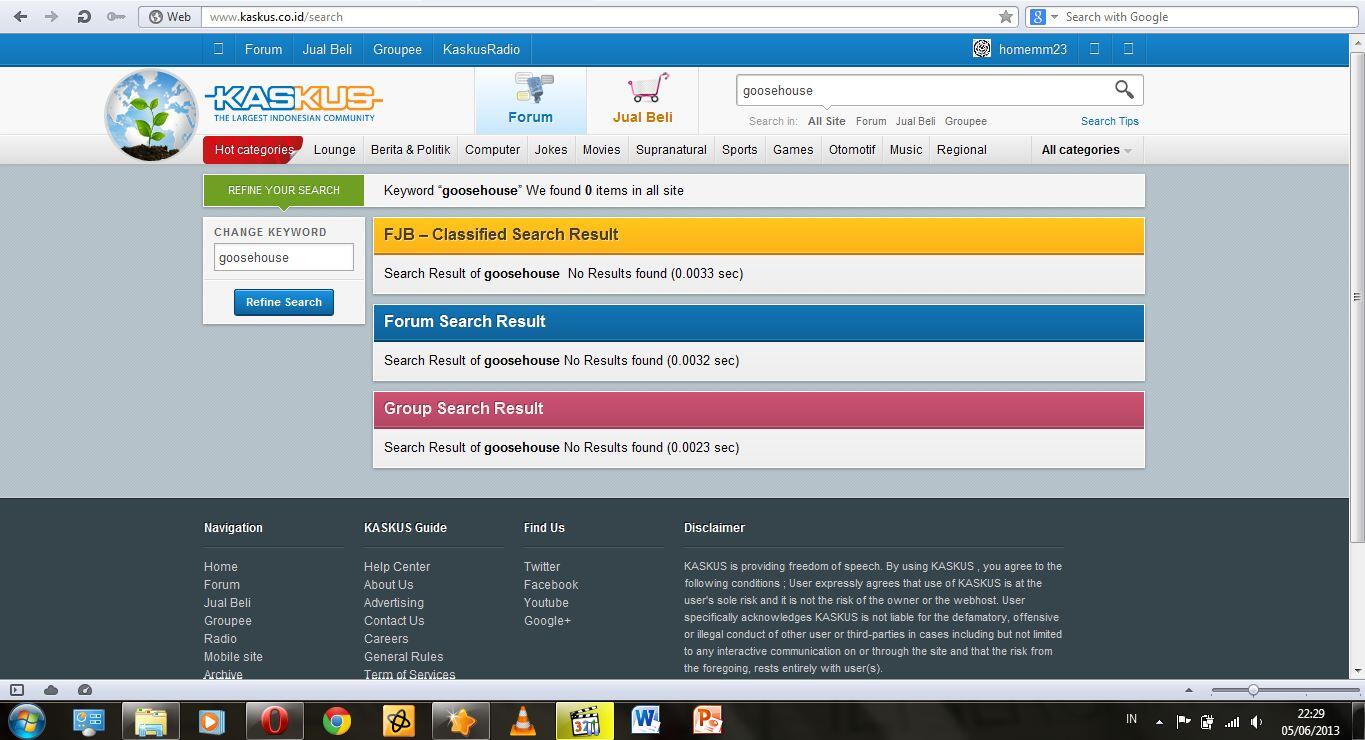1365x740 pixels.
Task: Open the Sports category
Action: click(x=739, y=150)
